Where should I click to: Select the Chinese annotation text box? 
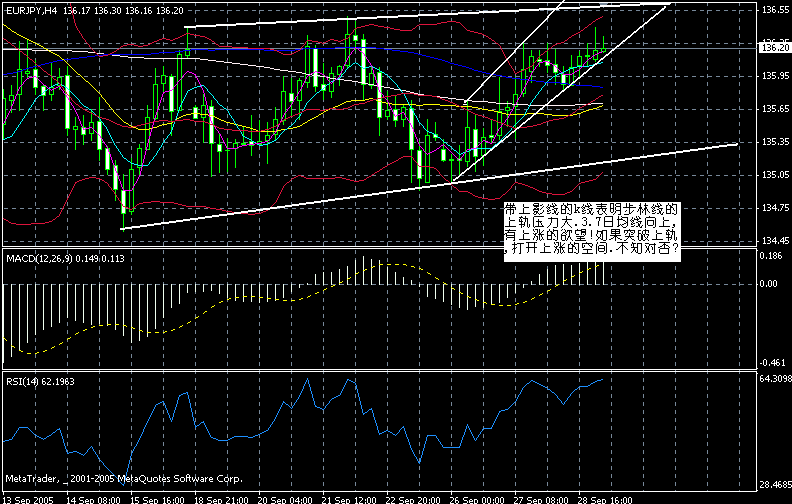click(592, 232)
